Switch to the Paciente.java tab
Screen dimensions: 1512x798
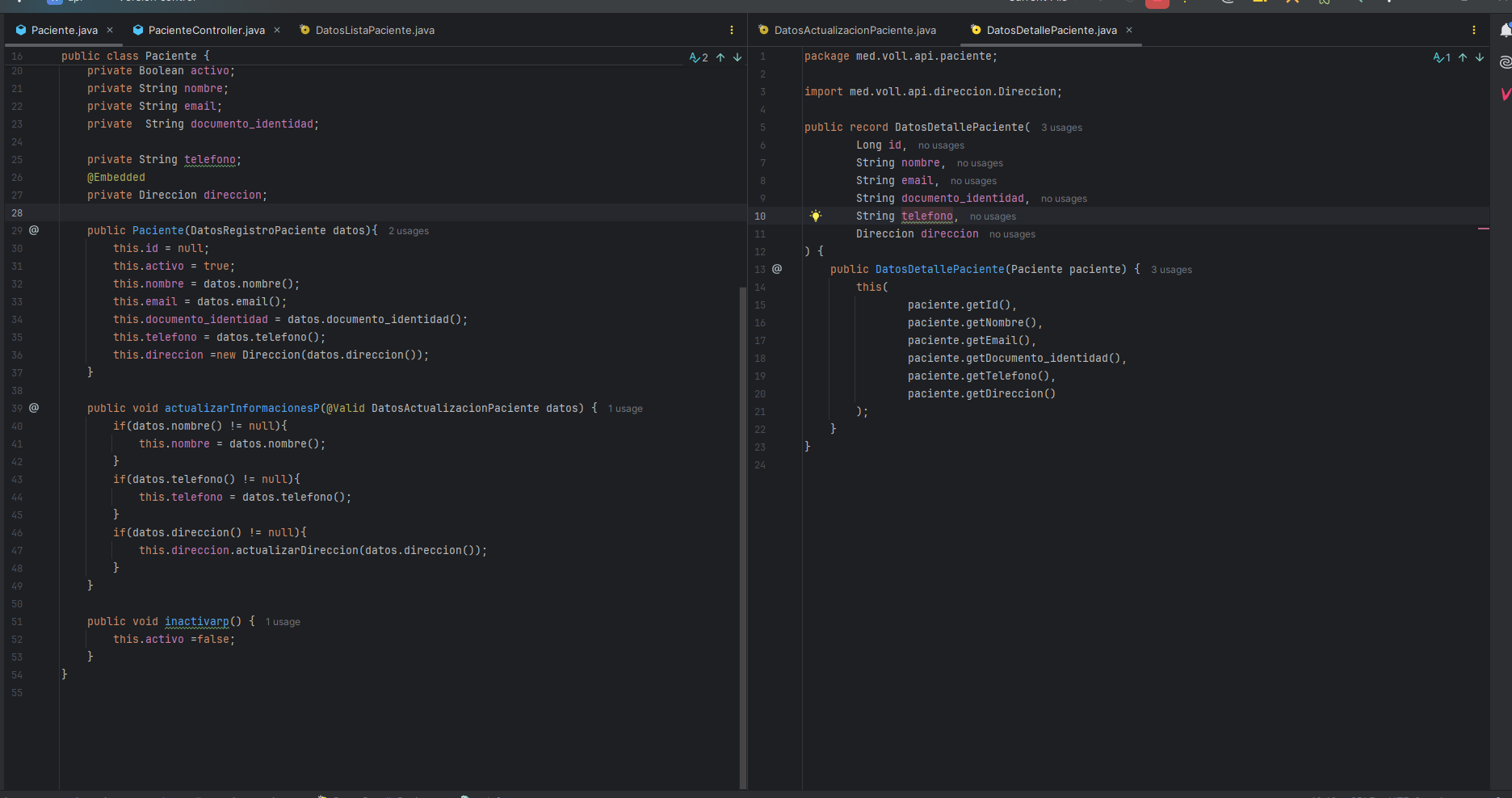coord(65,30)
